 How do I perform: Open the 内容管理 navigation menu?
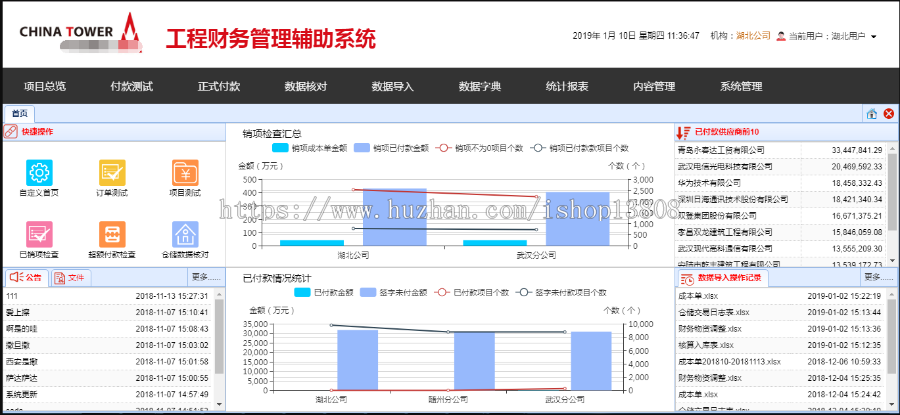coord(654,87)
